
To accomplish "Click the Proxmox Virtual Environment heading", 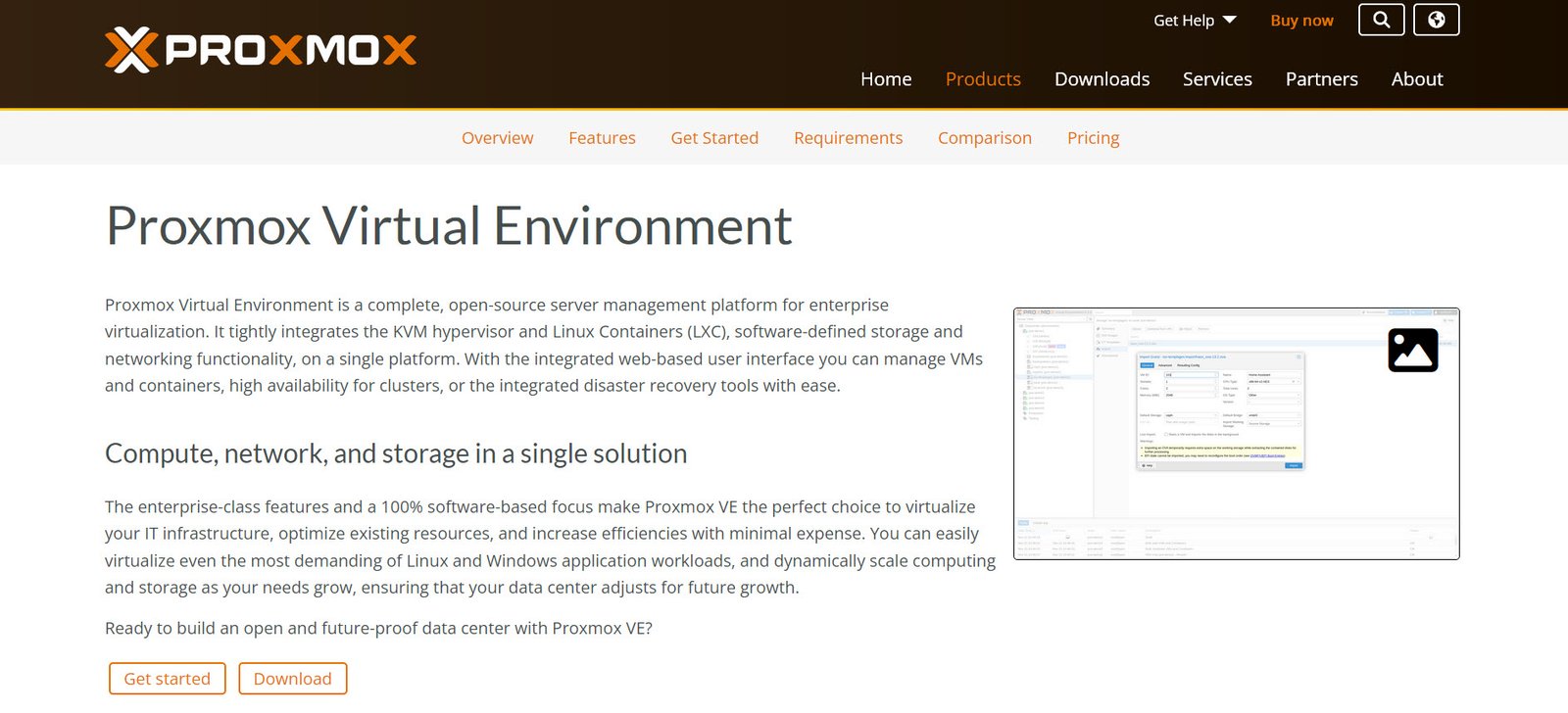I will pyautogui.click(x=449, y=226).
